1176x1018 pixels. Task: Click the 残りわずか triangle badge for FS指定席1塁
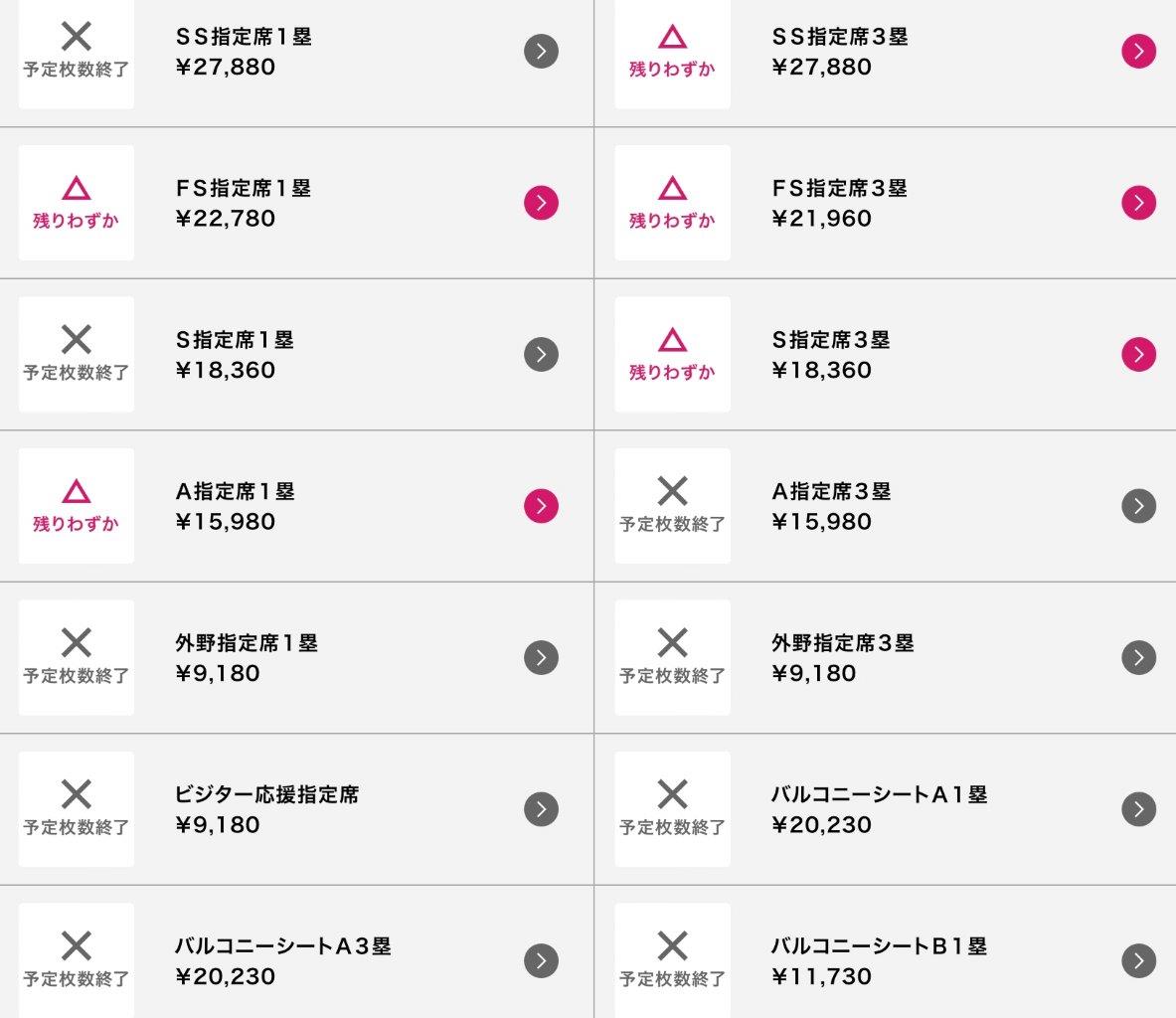(77, 203)
